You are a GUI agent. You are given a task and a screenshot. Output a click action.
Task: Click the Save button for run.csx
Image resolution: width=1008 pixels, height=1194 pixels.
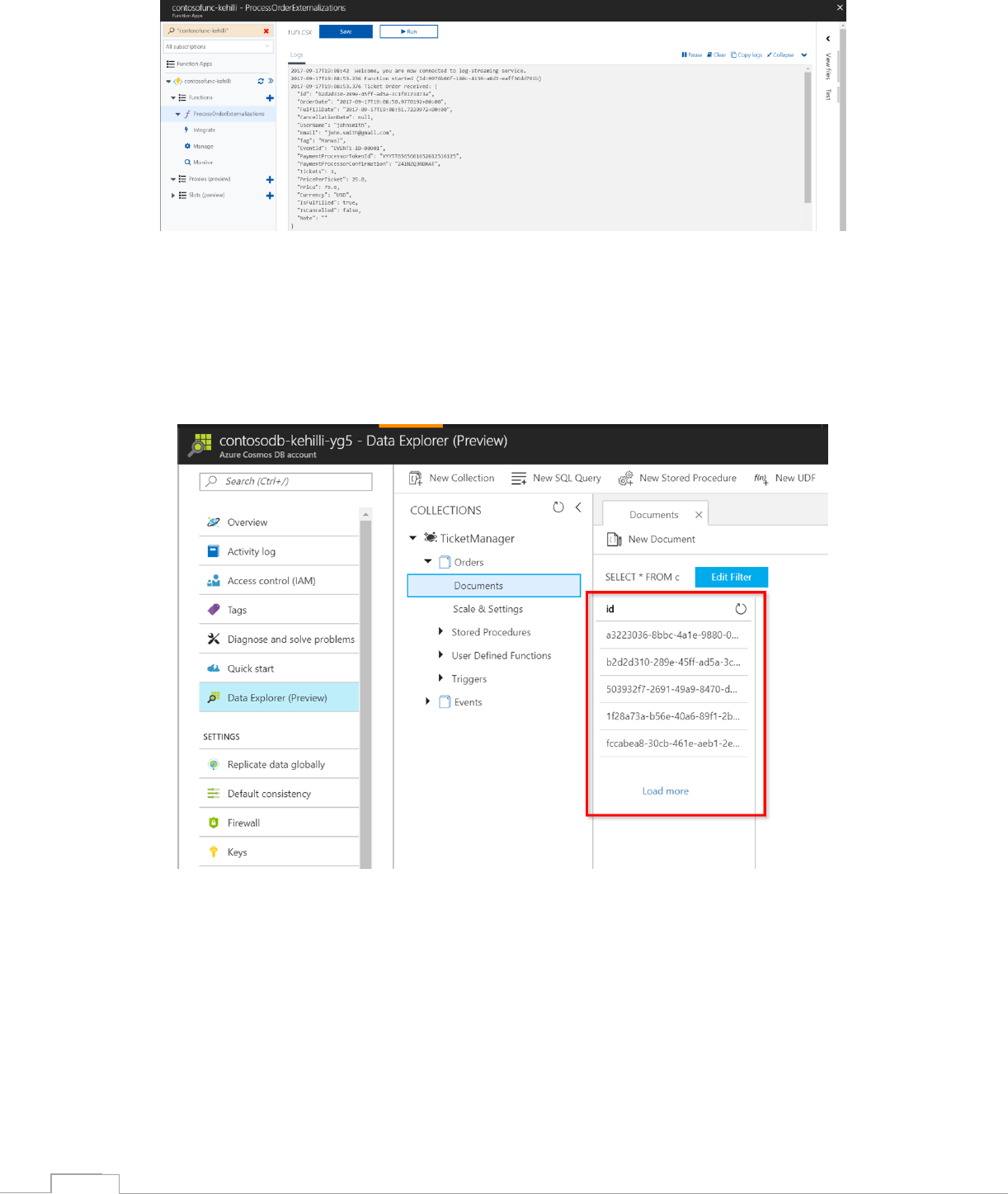[346, 31]
